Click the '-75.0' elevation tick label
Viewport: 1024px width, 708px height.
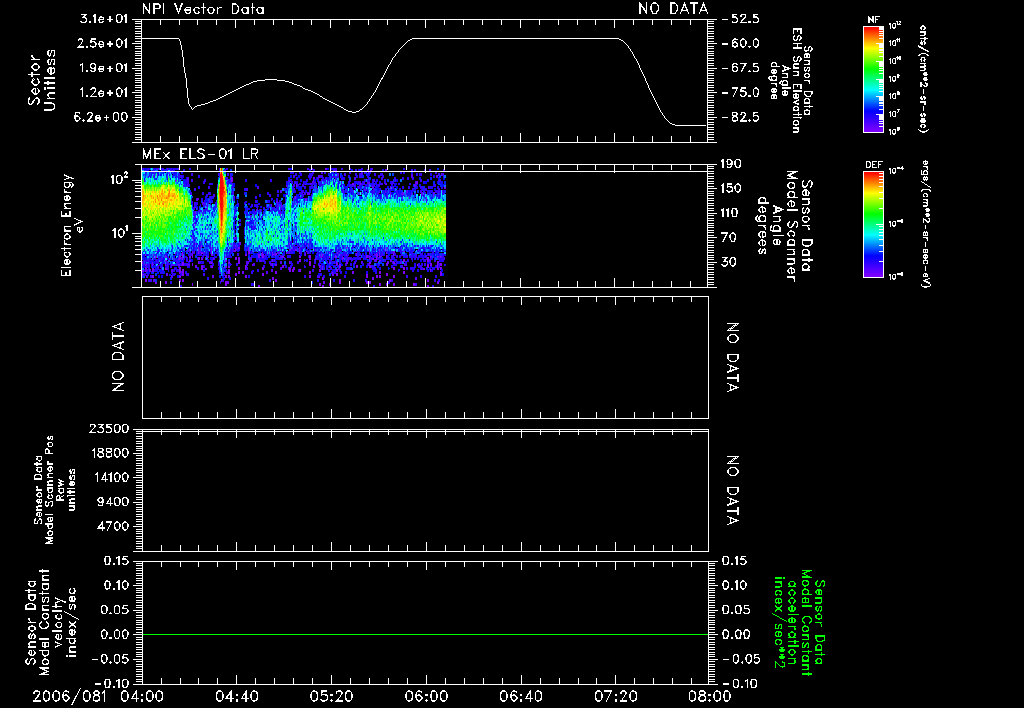pyautogui.click(x=741, y=93)
